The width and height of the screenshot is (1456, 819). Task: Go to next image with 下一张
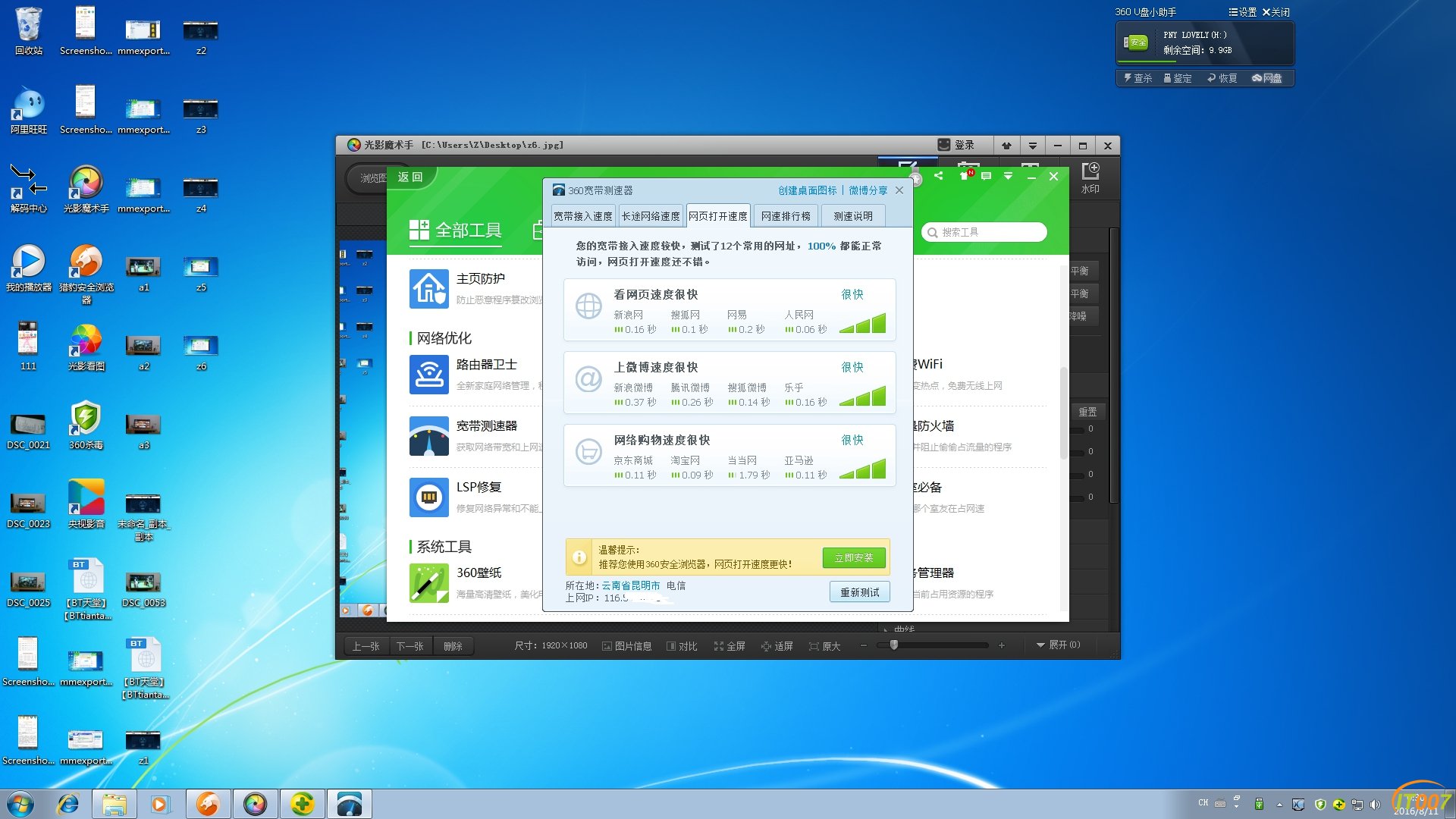tap(409, 646)
